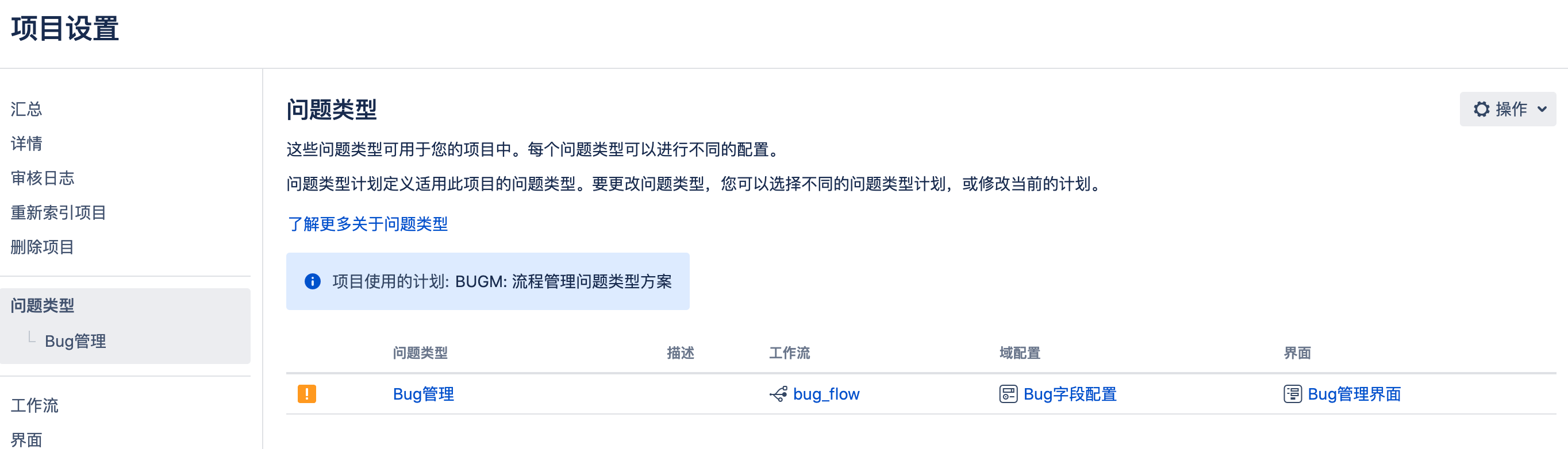Select 汇总 in the sidebar
The image size is (1568, 449).
[26, 109]
